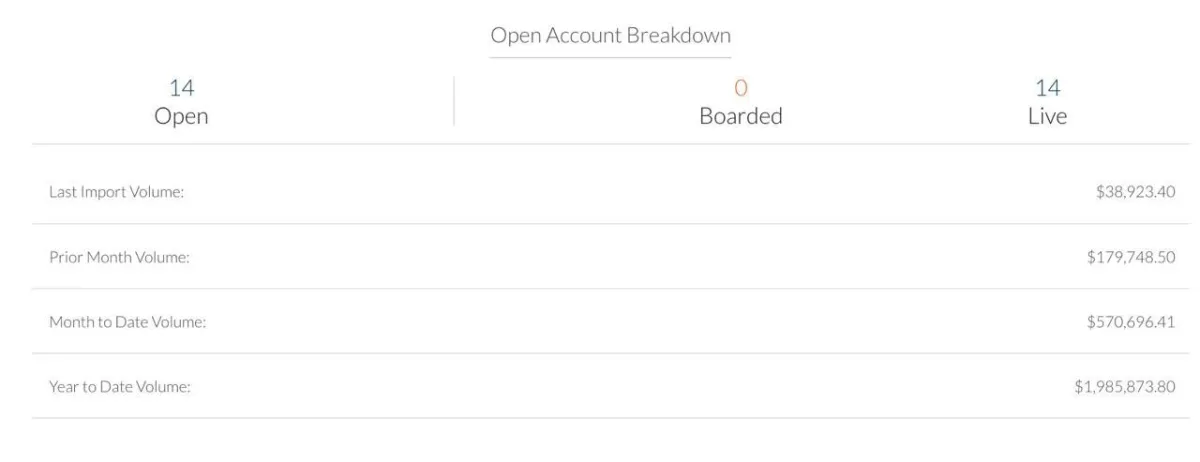Click the Year to Date Volume label
Screen dimensions: 1200x462
[120, 386]
